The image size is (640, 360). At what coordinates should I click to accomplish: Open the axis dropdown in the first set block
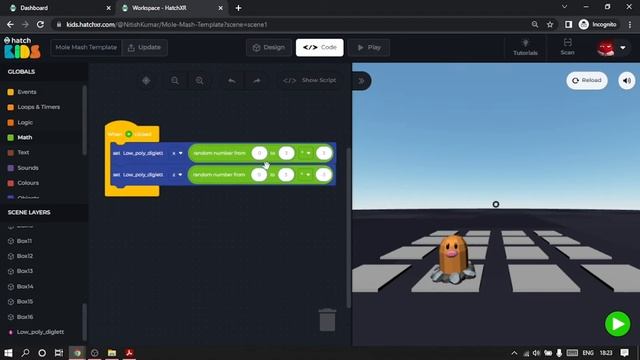(x=177, y=153)
